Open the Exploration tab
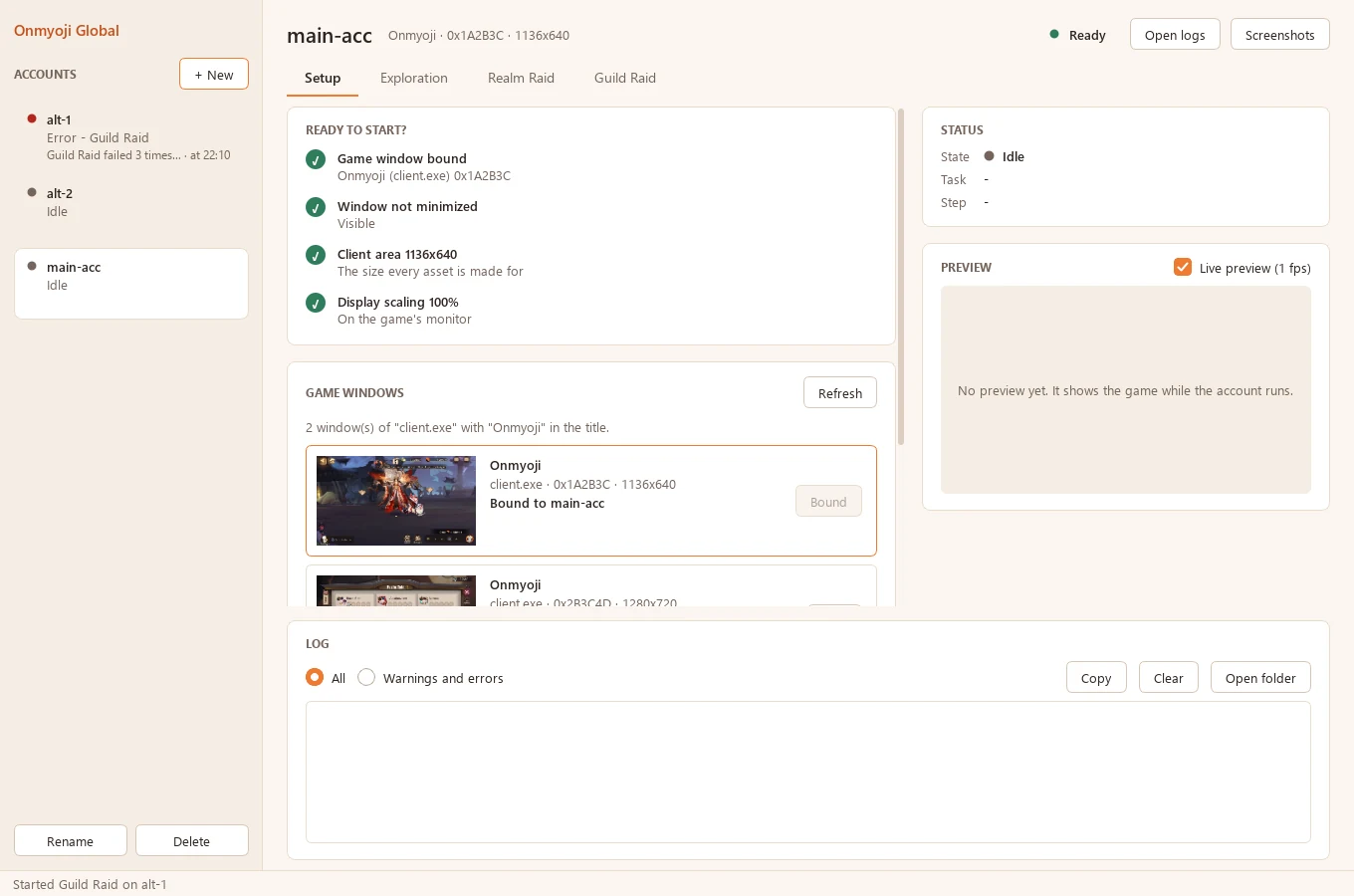The image size is (1354, 896). (414, 78)
